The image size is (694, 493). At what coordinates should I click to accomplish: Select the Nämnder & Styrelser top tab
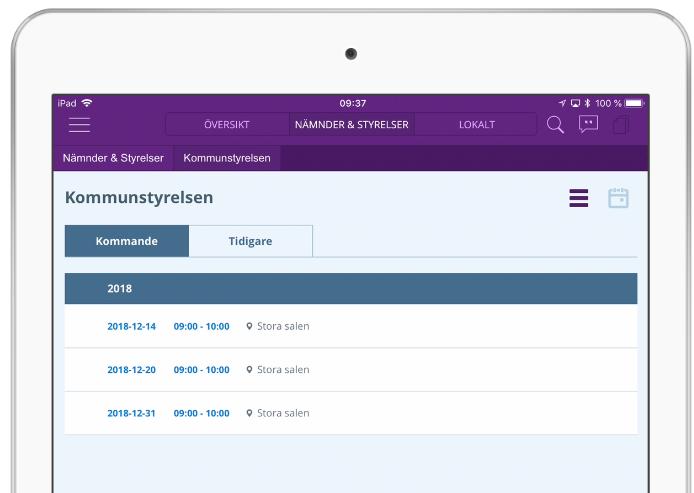point(352,124)
